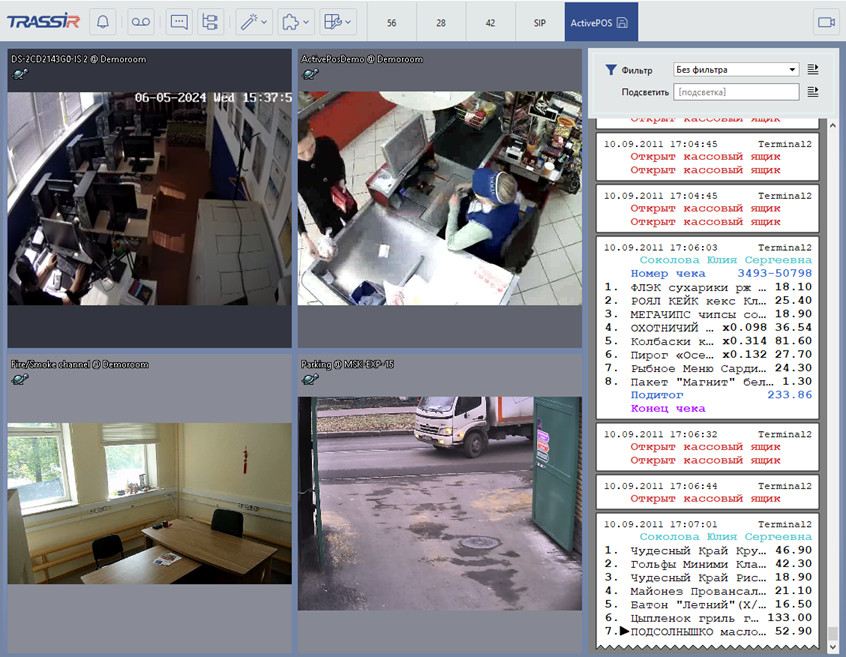Click save icon on ActivePOS tab
The height and width of the screenshot is (657, 846).
pos(622,22)
